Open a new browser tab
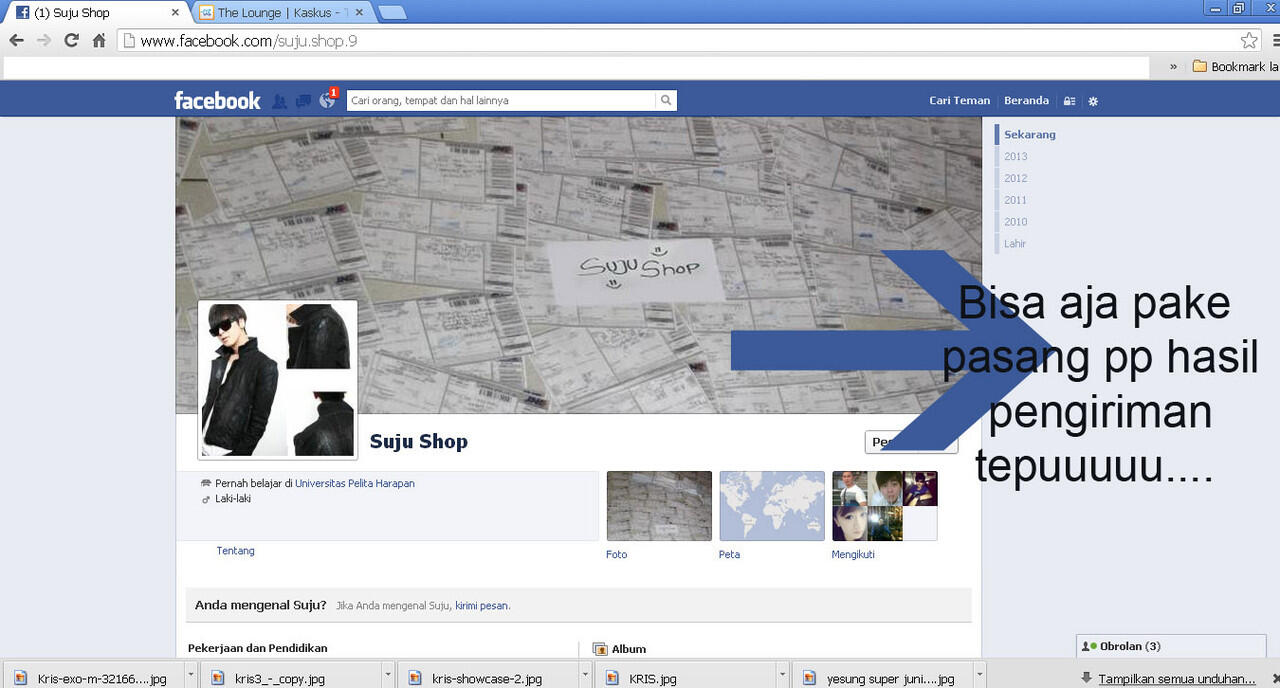Image resolution: width=1280 pixels, height=688 pixels. 392,13
